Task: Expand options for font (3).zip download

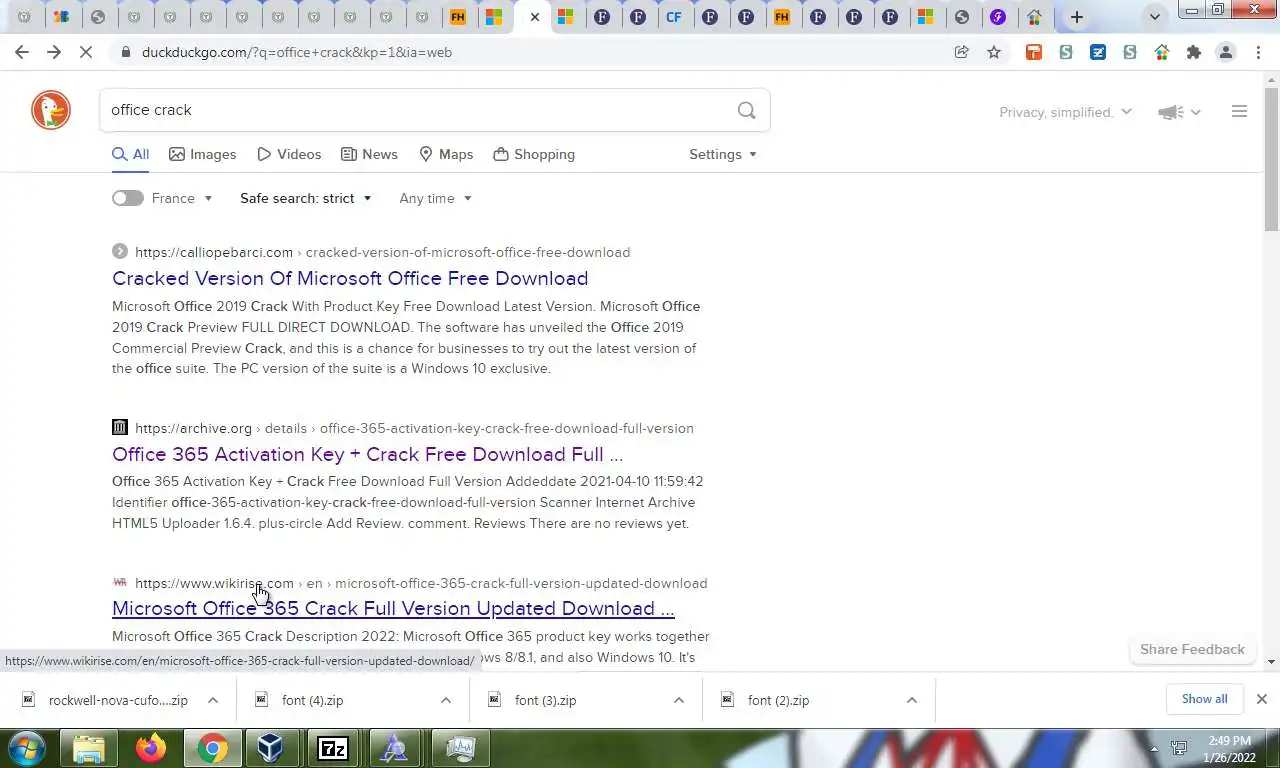Action: (x=679, y=700)
